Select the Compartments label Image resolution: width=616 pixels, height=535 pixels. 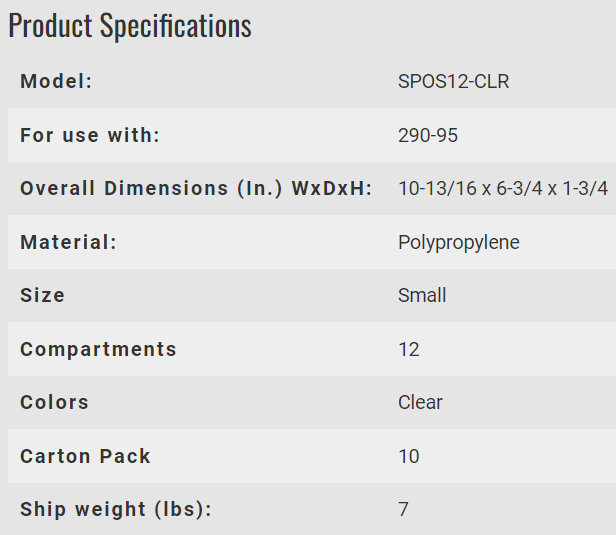click(x=99, y=350)
